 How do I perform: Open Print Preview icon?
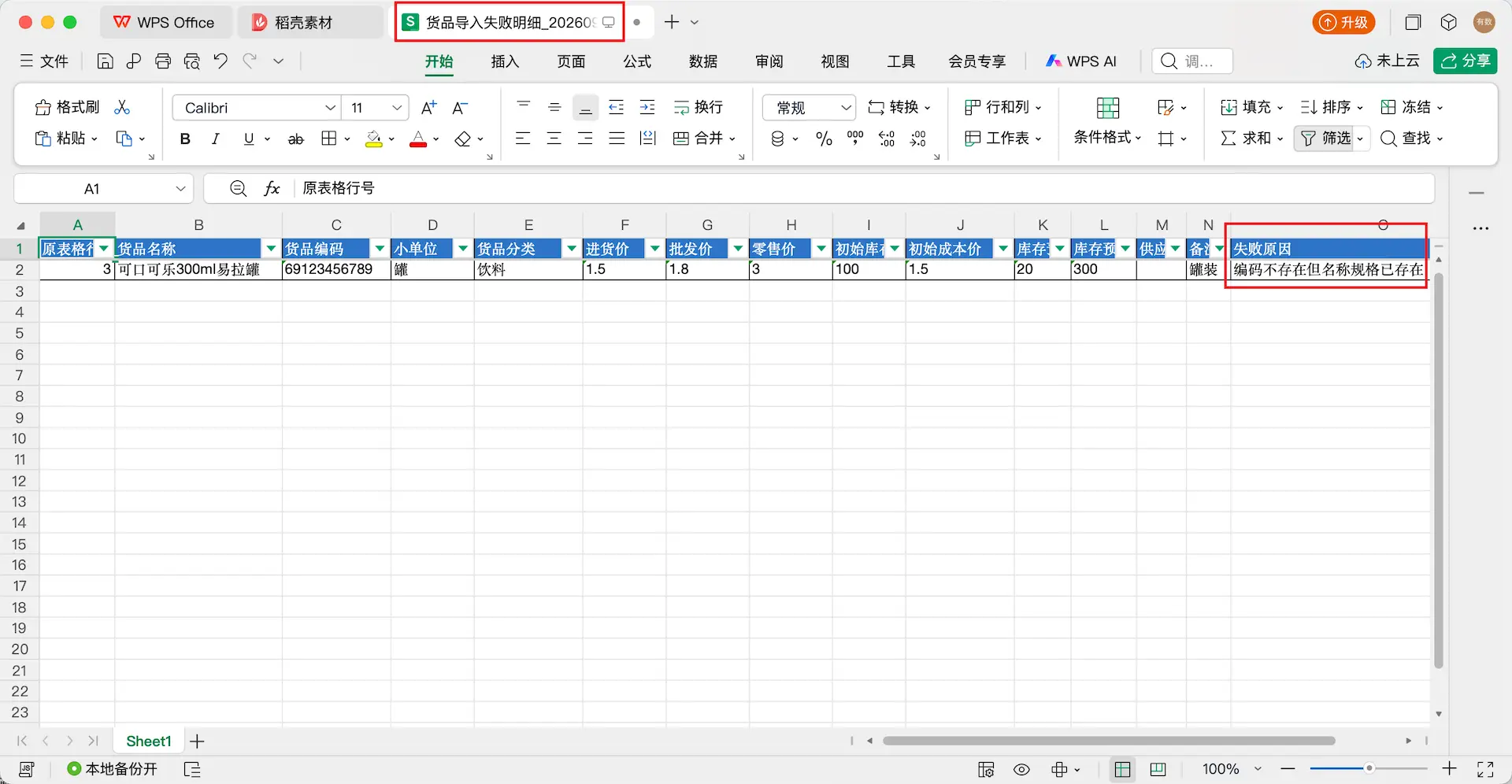pyautogui.click(x=192, y=61)
